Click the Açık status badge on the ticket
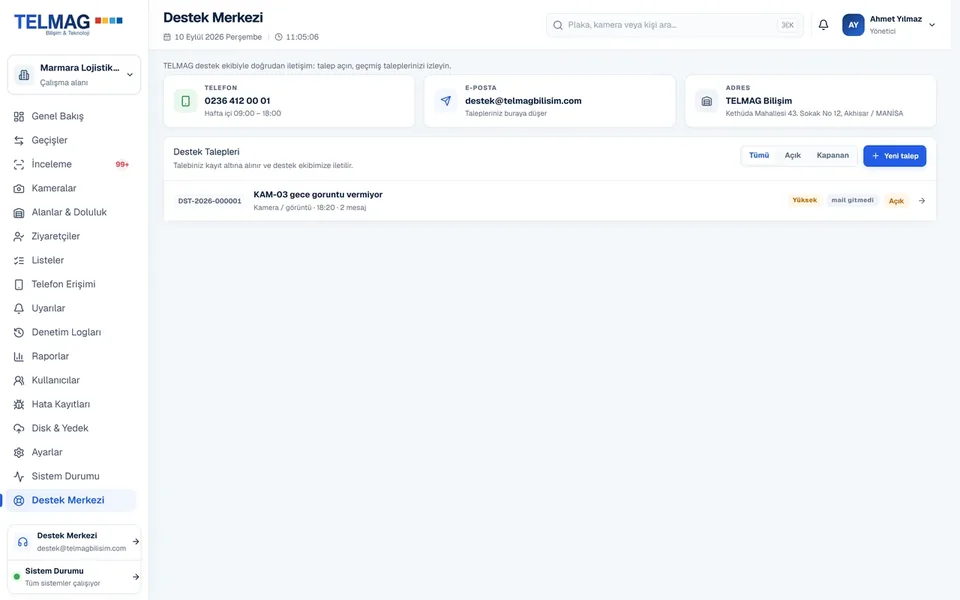 point(896,201)
